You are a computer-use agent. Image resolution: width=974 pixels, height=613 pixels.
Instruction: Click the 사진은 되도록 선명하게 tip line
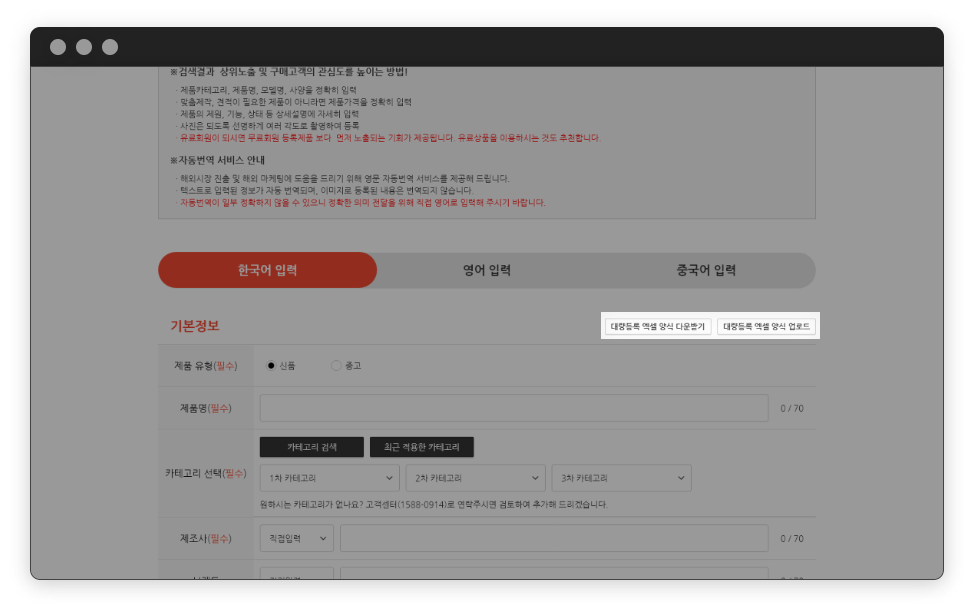pos(269,126)
